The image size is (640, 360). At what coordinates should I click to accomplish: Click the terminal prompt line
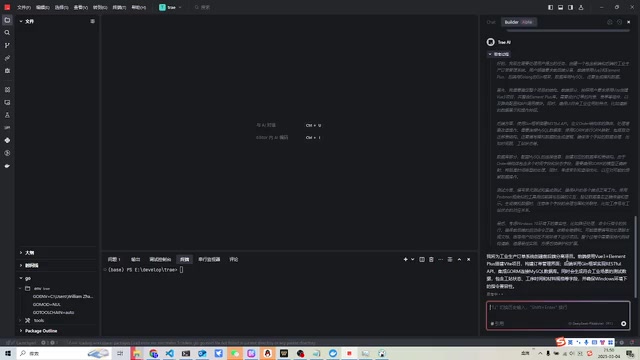145,270
